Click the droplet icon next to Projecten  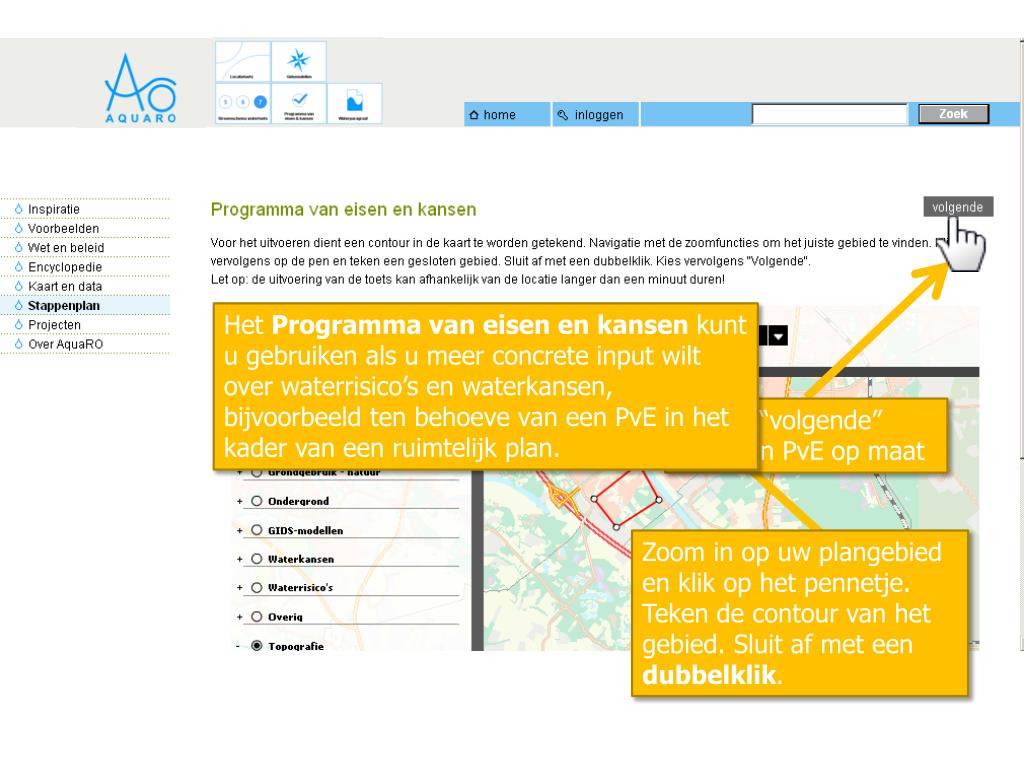18,325
